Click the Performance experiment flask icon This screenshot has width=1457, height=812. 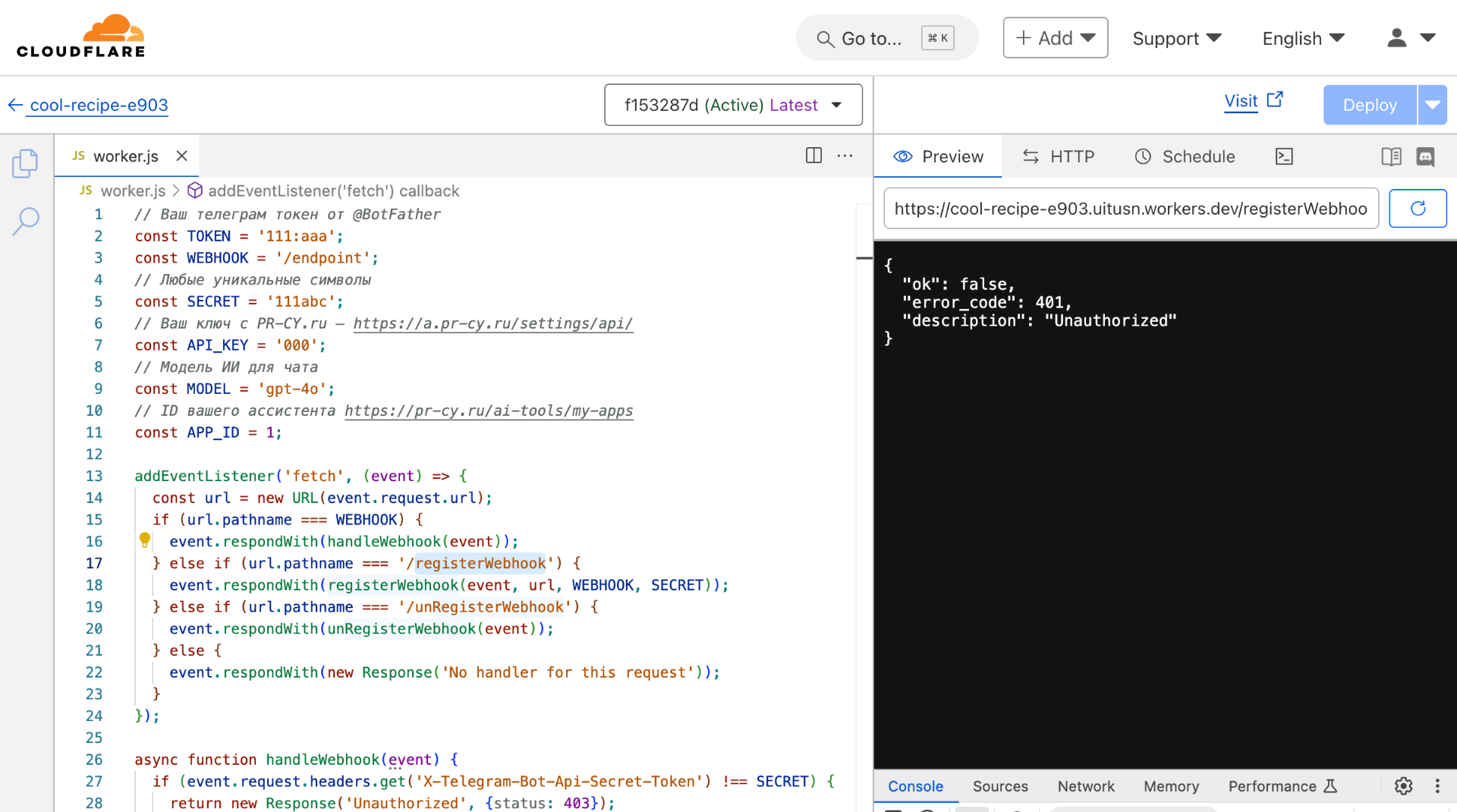click(1330, 786)
